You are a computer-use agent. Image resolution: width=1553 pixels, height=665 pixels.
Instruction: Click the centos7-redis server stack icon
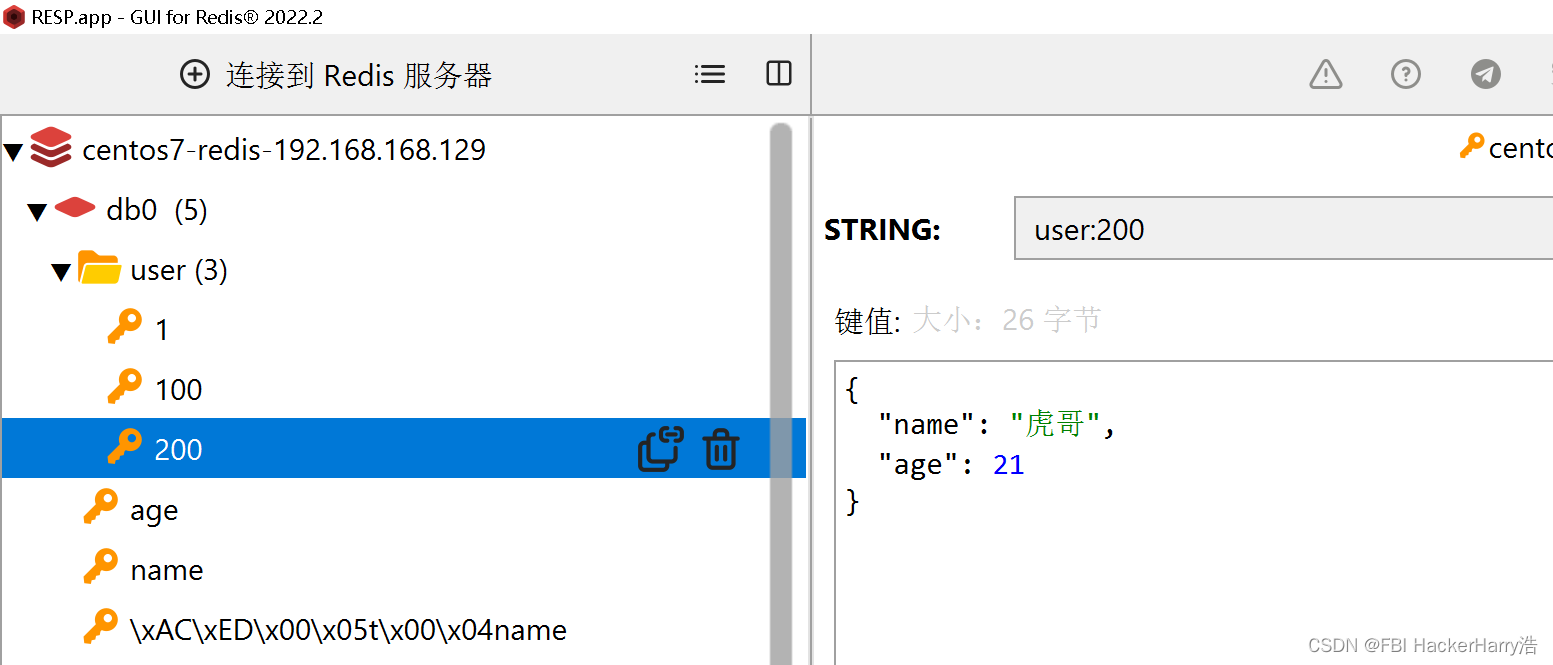pos(51,147)
